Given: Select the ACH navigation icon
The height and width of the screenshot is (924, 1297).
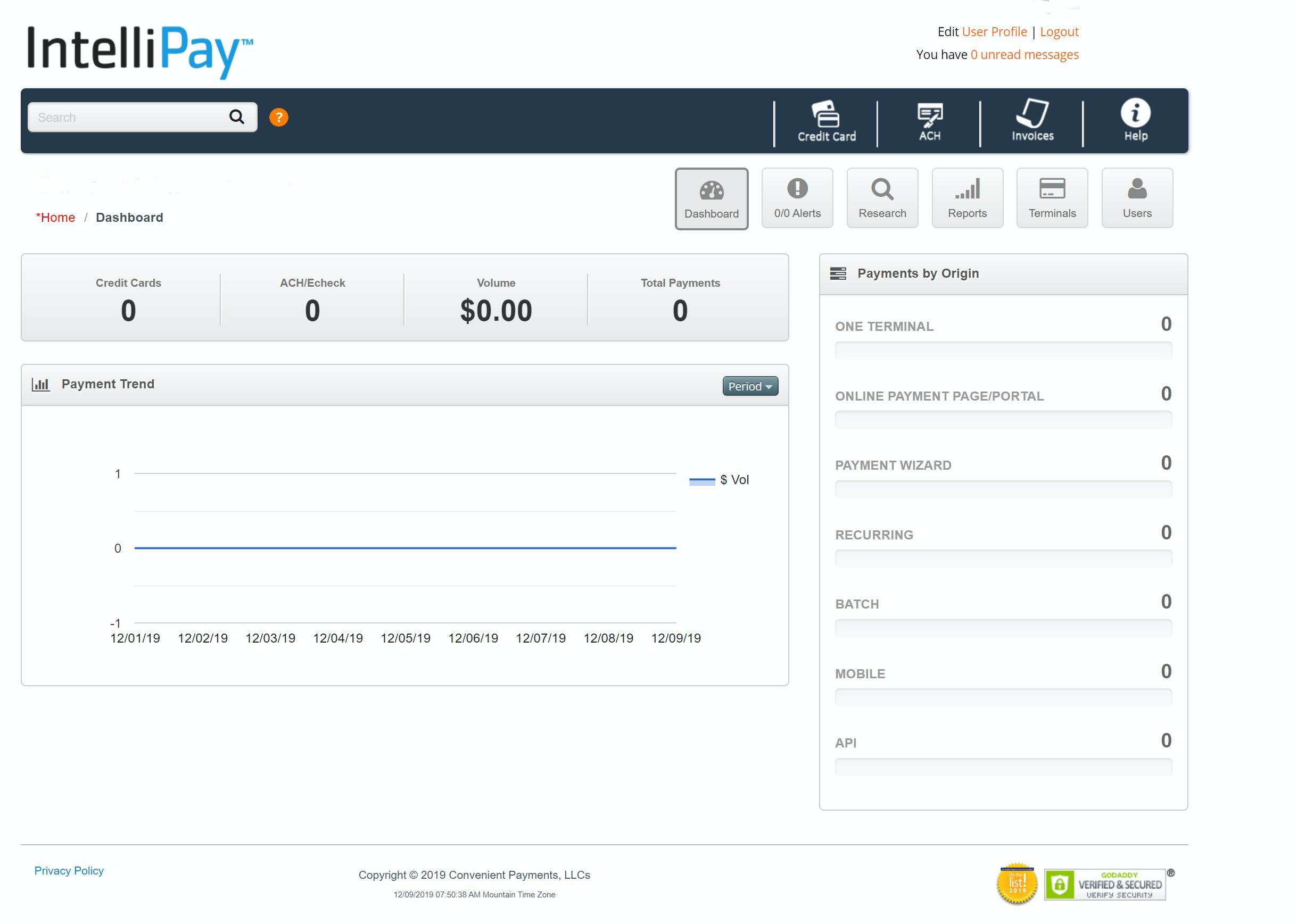Looking at the screenshot, I should coord(930,122).
